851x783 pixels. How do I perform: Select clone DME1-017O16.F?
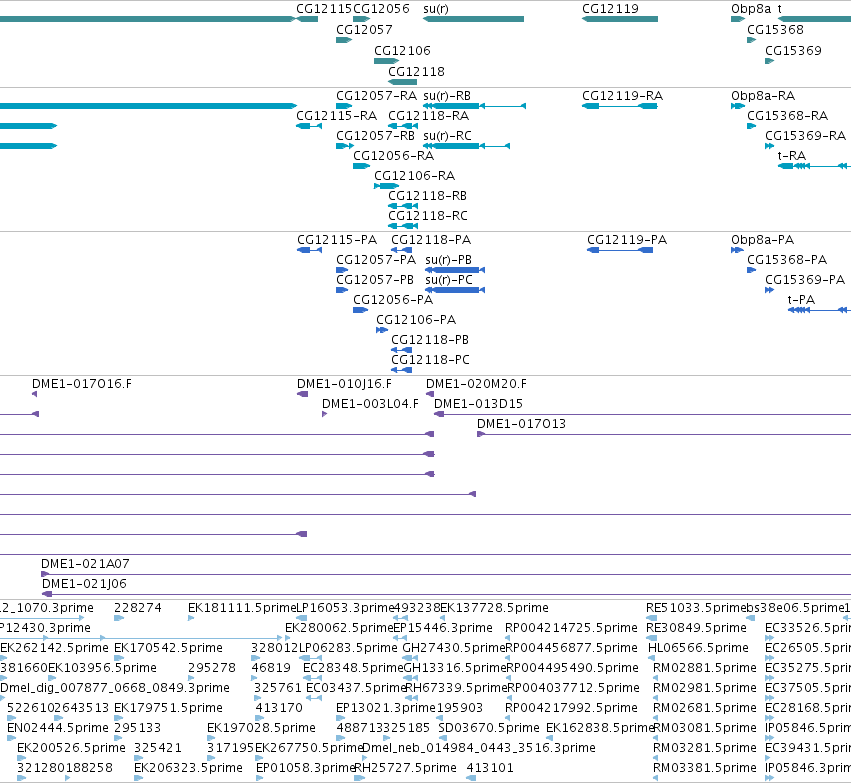click(x=82, y=385)
